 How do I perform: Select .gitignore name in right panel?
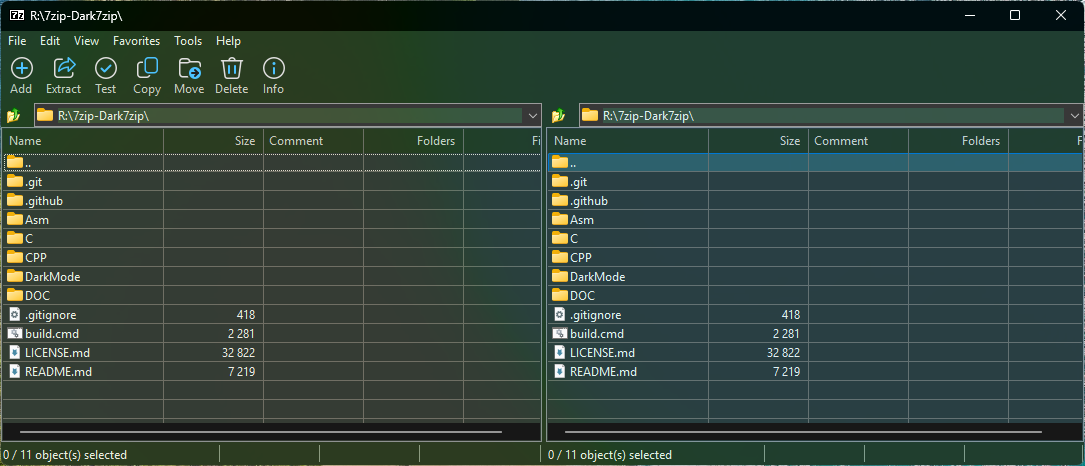coord(596,315)
